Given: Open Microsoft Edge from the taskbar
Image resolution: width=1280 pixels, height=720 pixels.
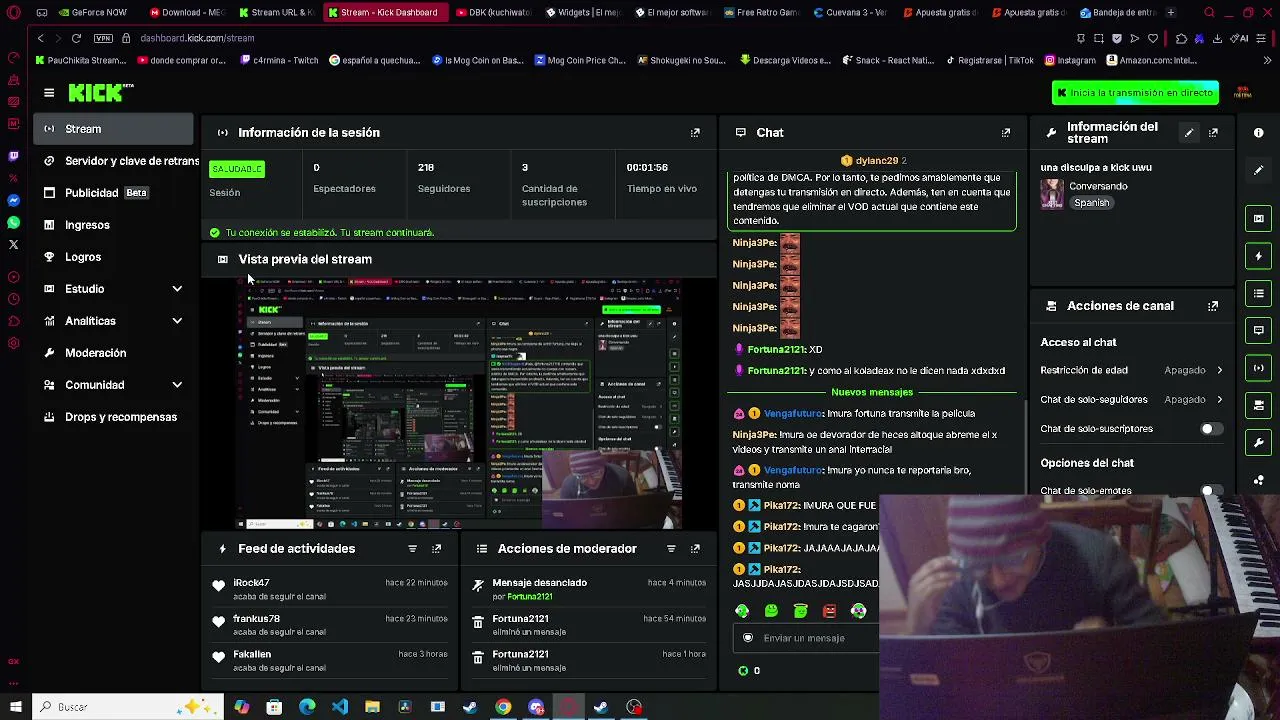Looking at the screenshot, I should (x=307, y=707).
